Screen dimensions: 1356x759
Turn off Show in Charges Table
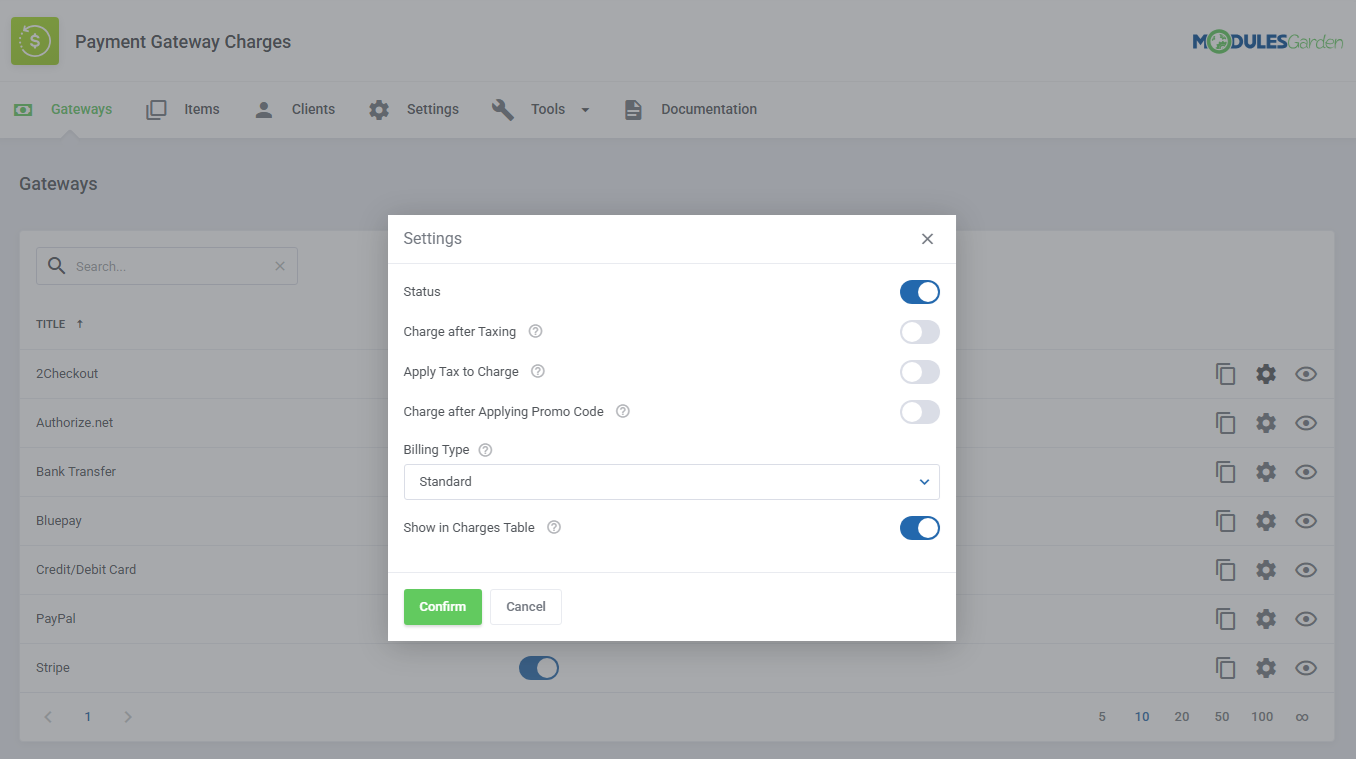[x=919, y=527]
